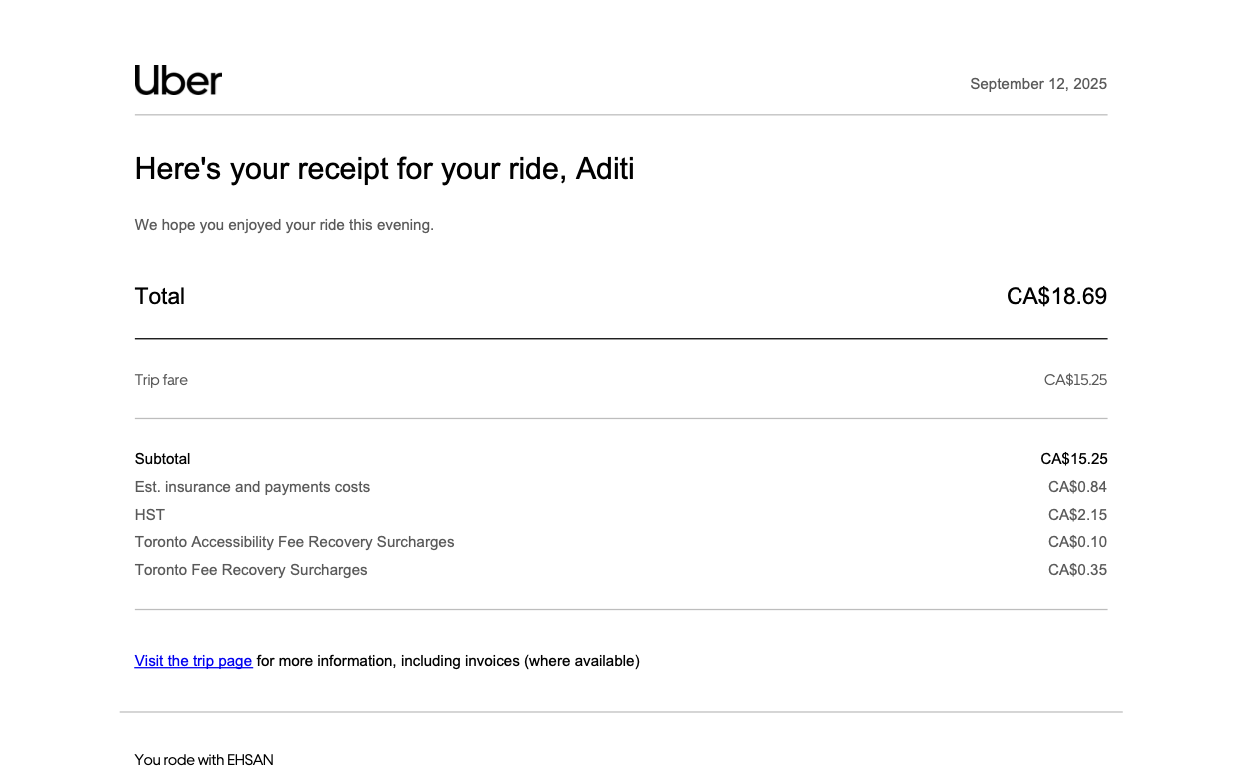Click the receipt heading addressed to Aditi
This screenshot has height=780, width=1238.
tap(384, 169)
